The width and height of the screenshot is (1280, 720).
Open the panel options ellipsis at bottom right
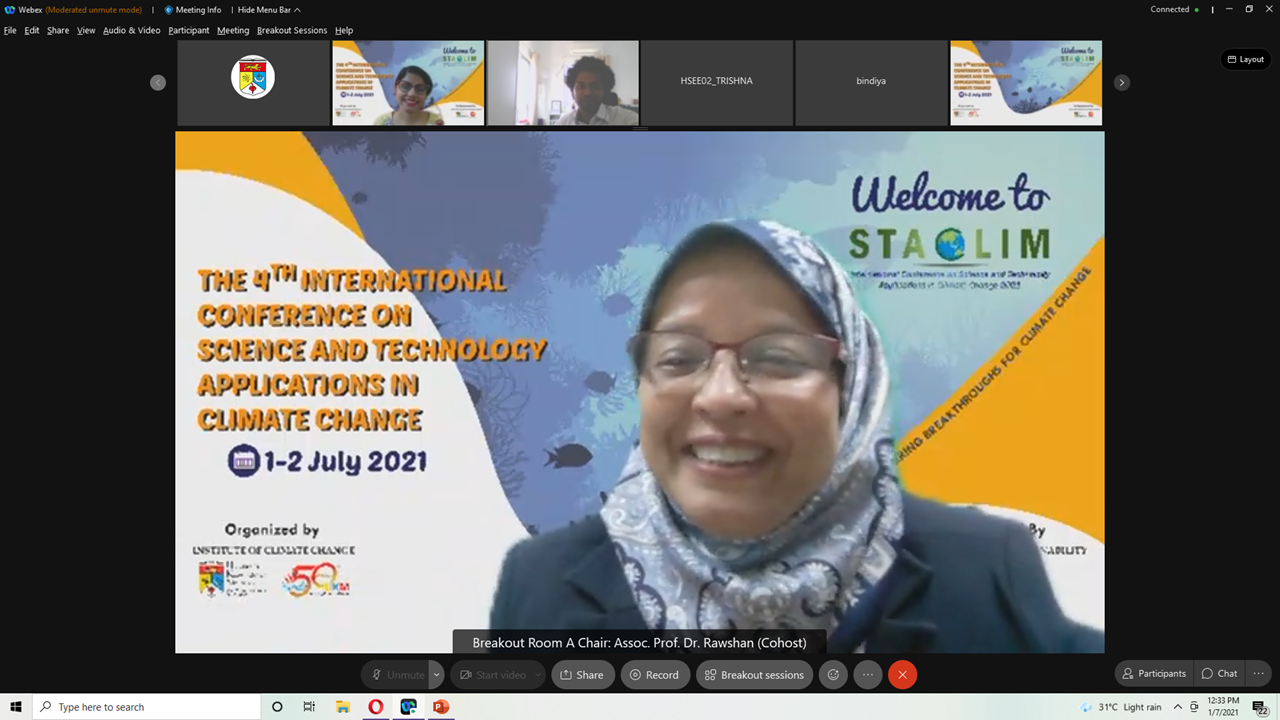[1259, 674]
